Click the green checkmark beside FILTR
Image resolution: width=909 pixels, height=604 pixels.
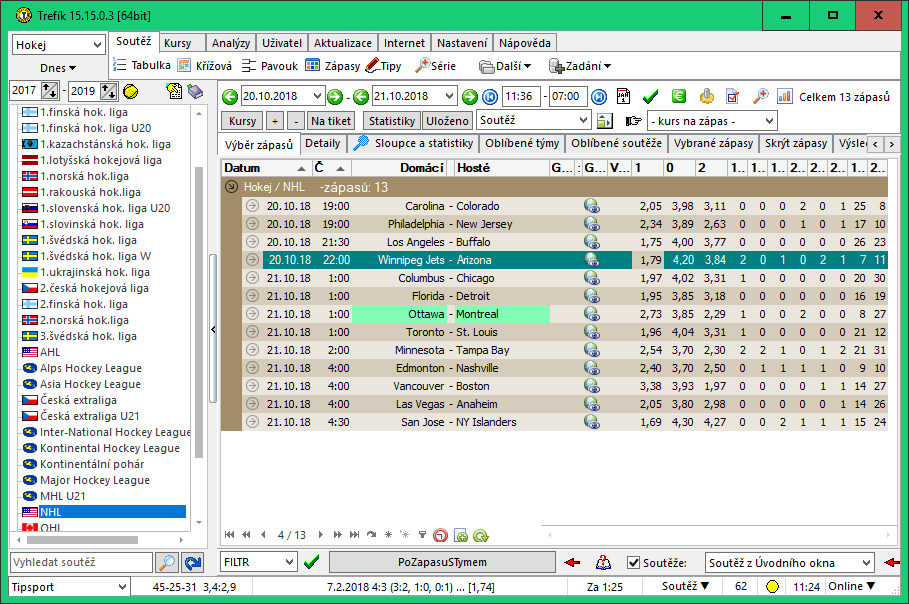(312, 562)
